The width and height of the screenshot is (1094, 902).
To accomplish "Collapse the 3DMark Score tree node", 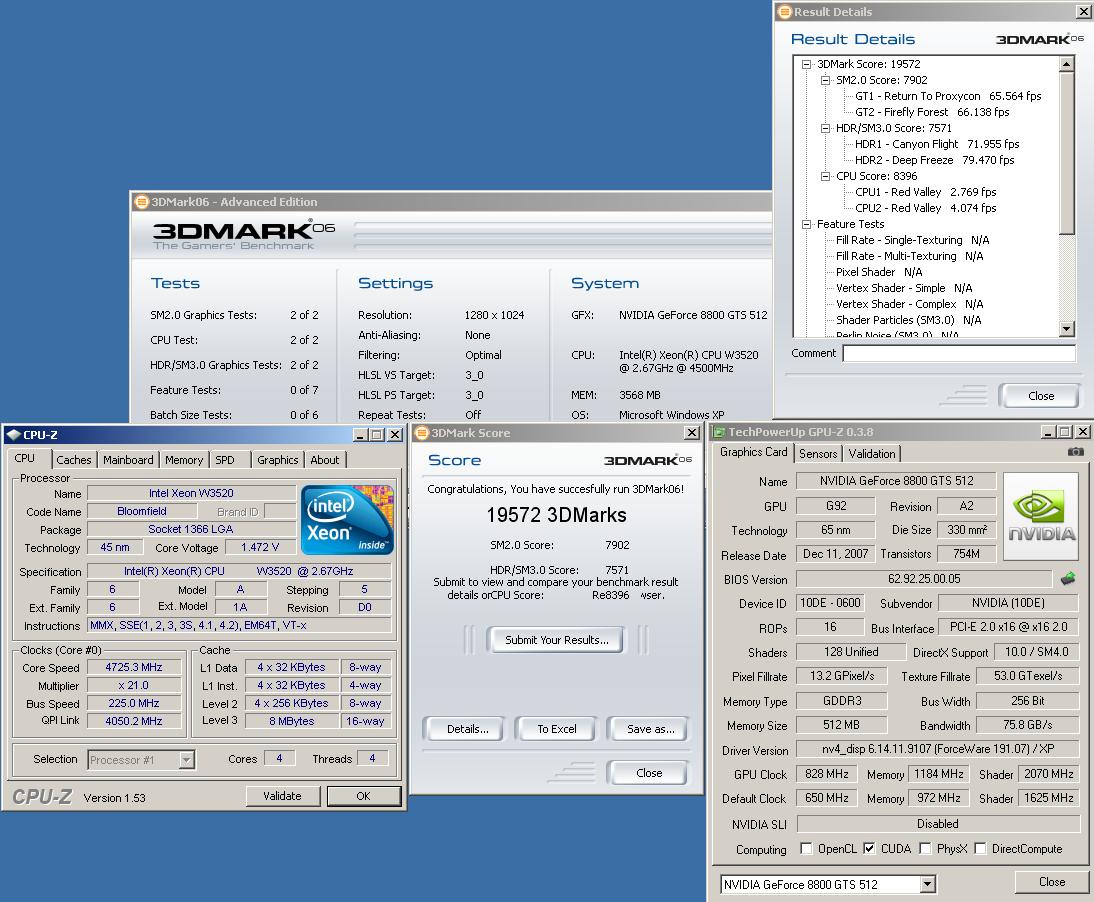I will (x=807, y=64).
